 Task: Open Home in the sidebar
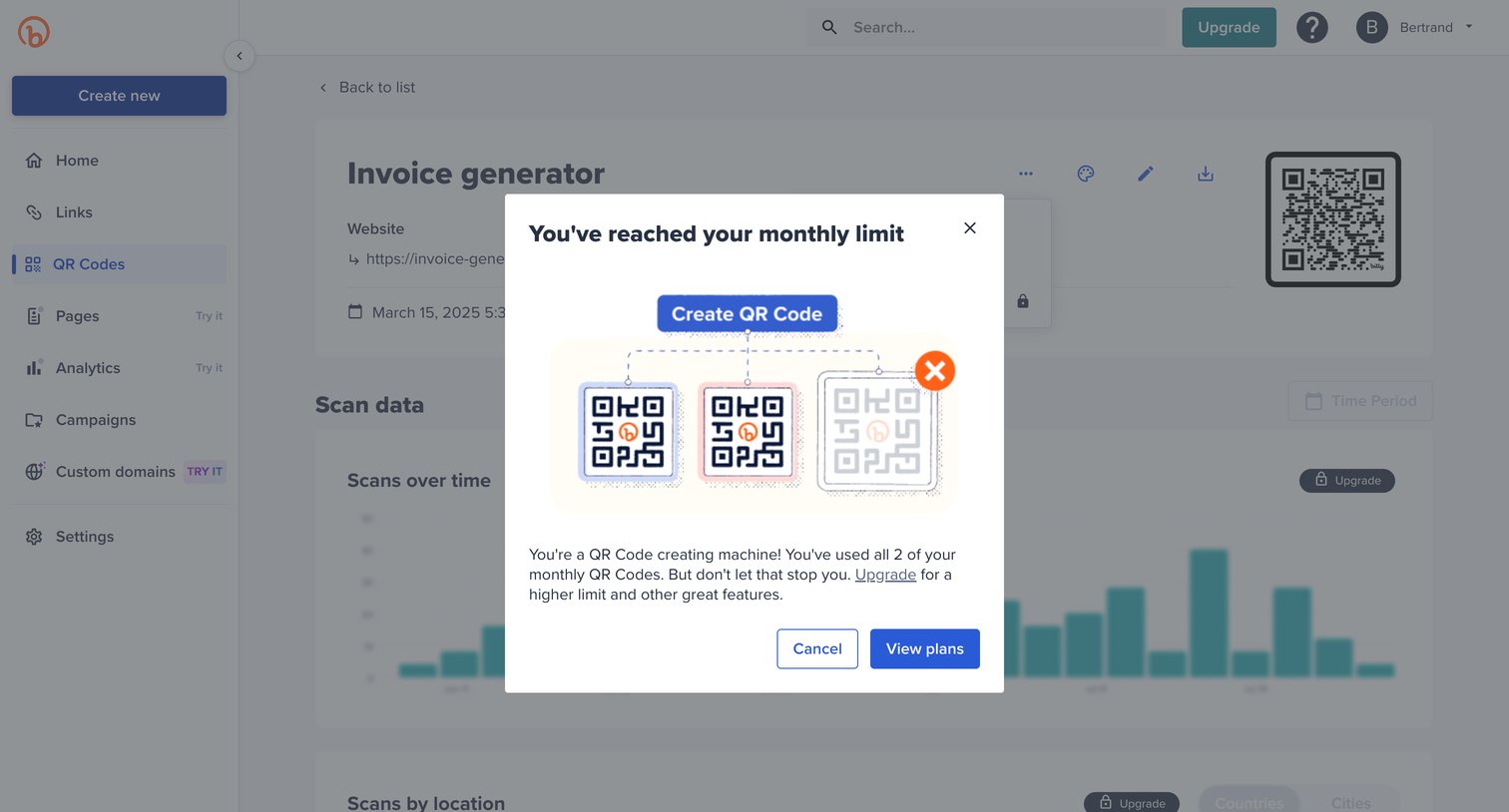click(x=119, y=161)
